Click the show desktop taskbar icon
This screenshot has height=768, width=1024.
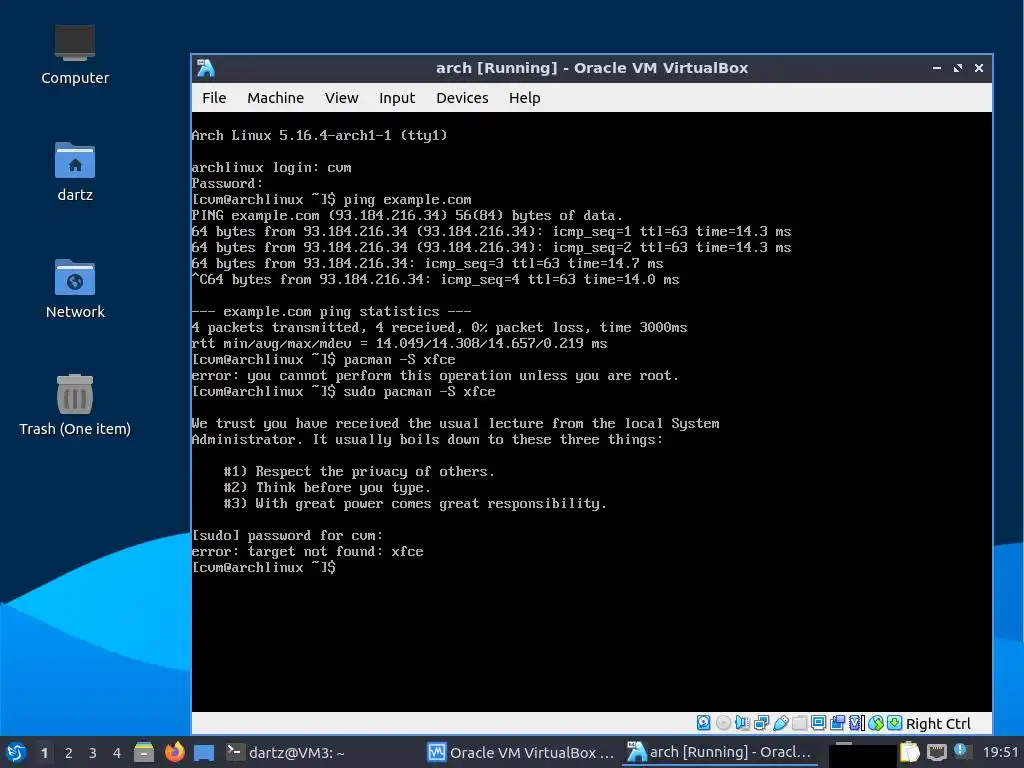click(x=204, y=753)
